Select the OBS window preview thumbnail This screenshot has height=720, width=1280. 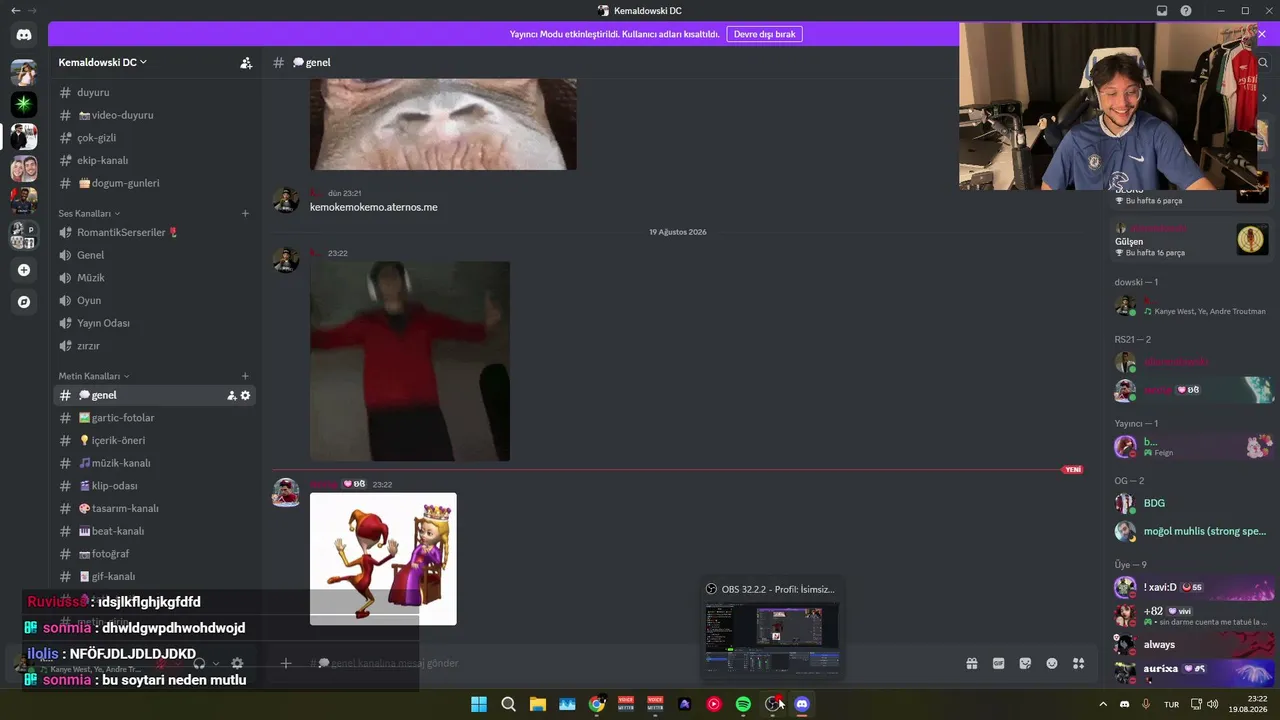772,637
